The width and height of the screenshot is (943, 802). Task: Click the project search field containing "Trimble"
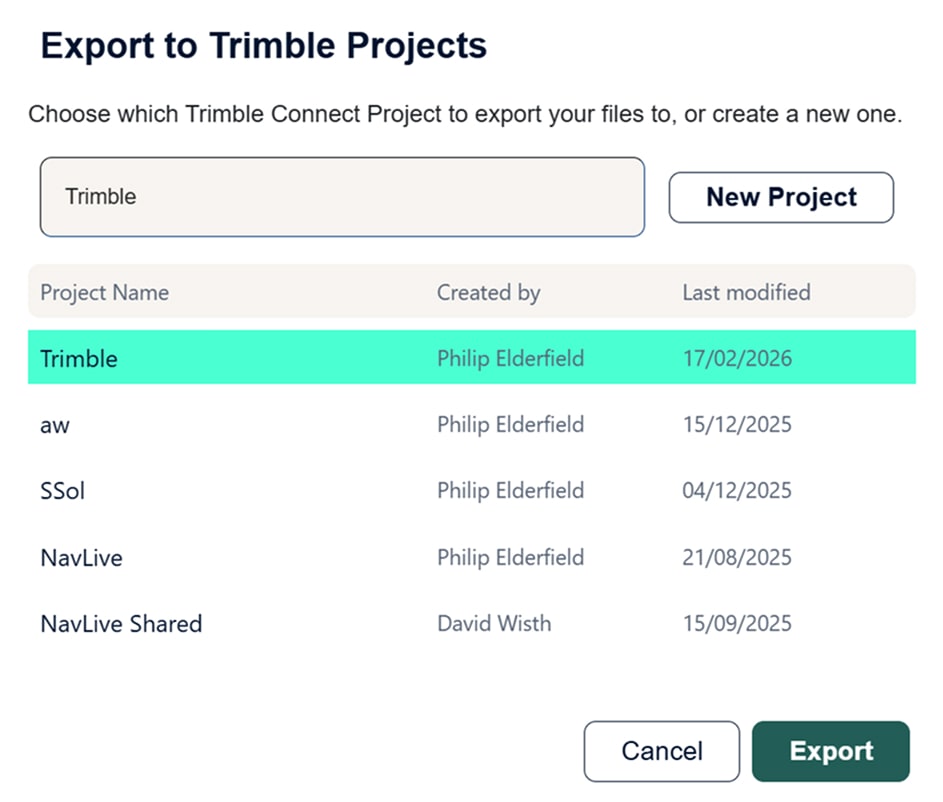[341, 197]
